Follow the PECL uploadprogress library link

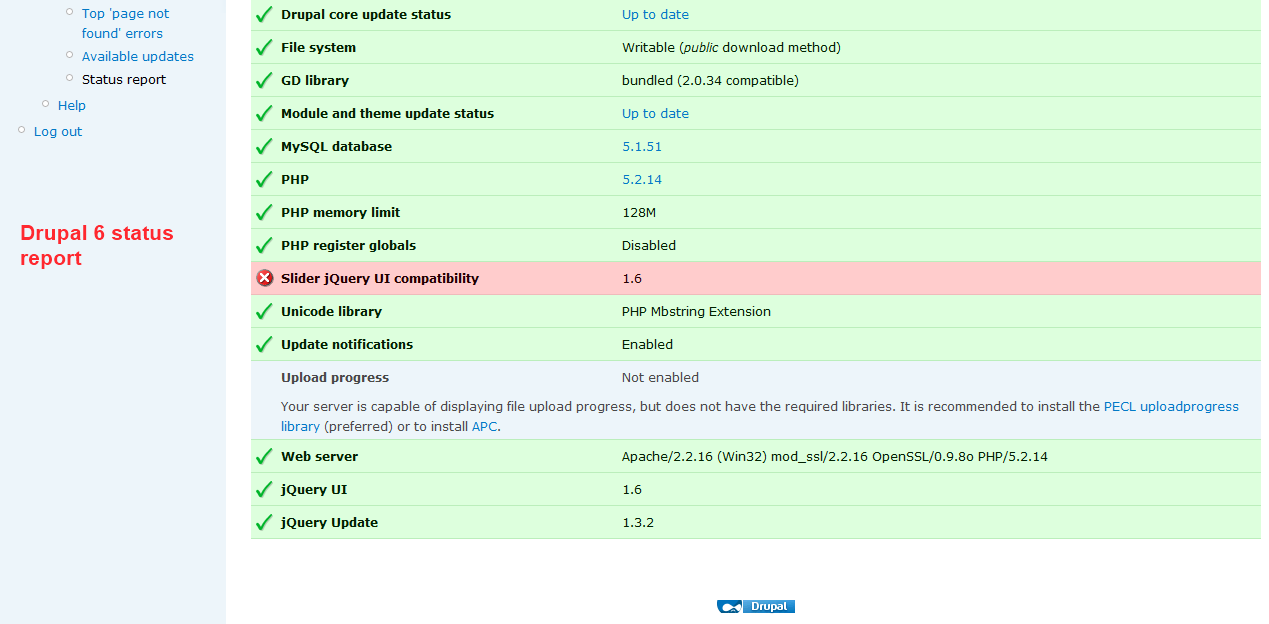[1171, 407]
